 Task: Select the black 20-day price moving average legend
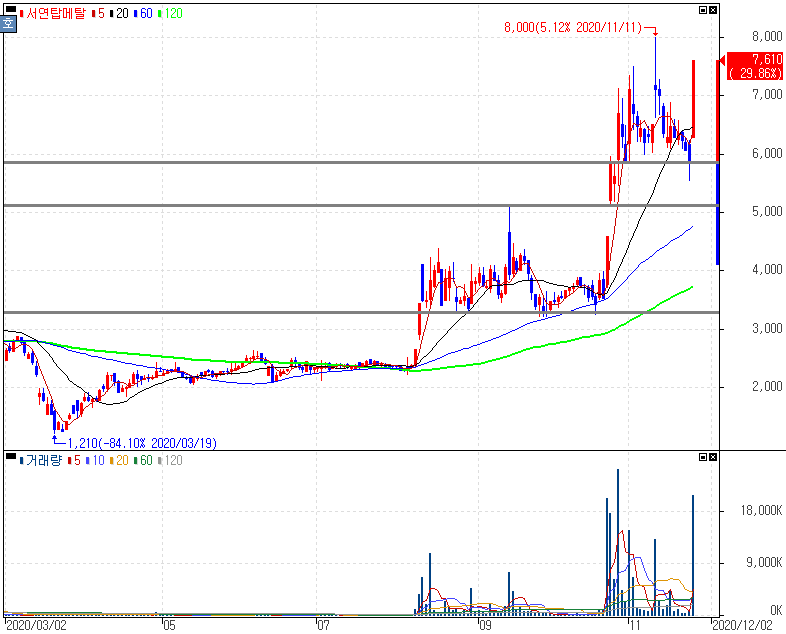pos(119,14)
